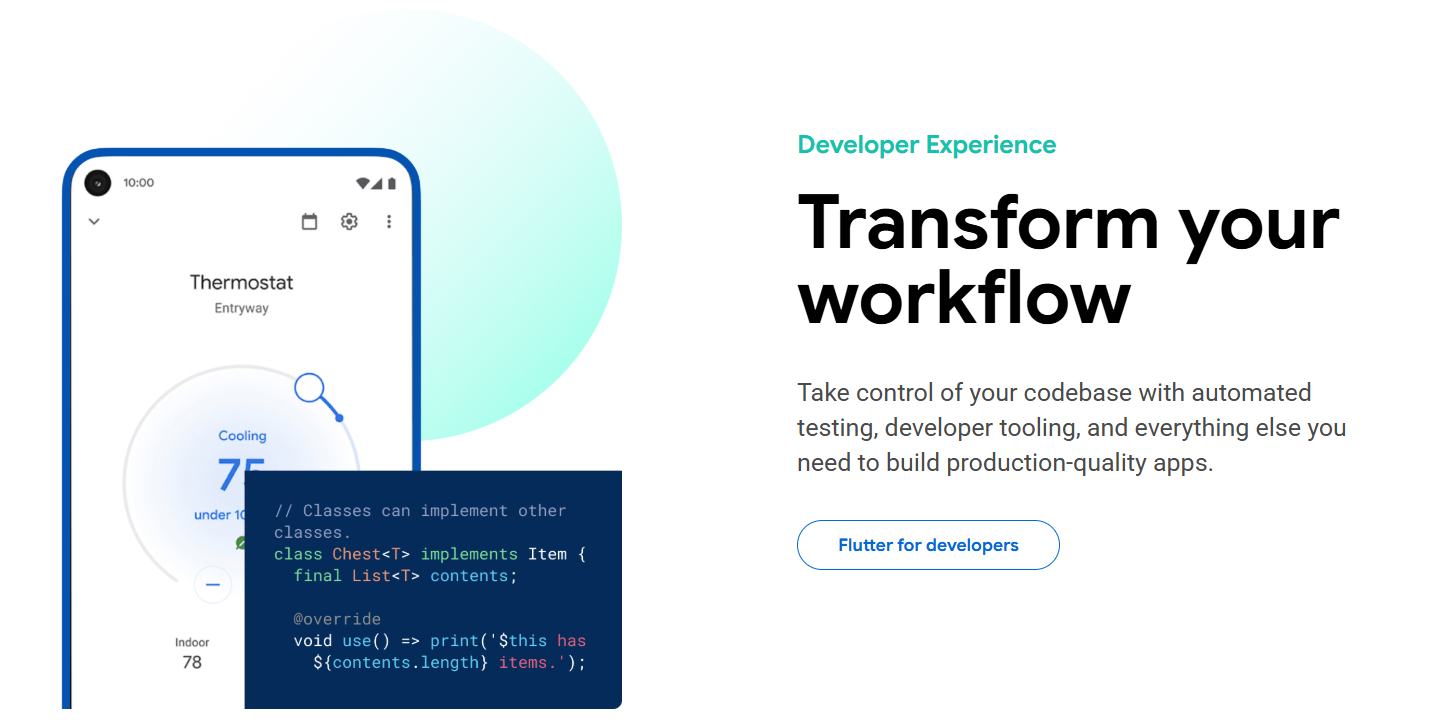Click the Flutter for developers button
This screenshot has width=1441, height=725.
[927, 545]
